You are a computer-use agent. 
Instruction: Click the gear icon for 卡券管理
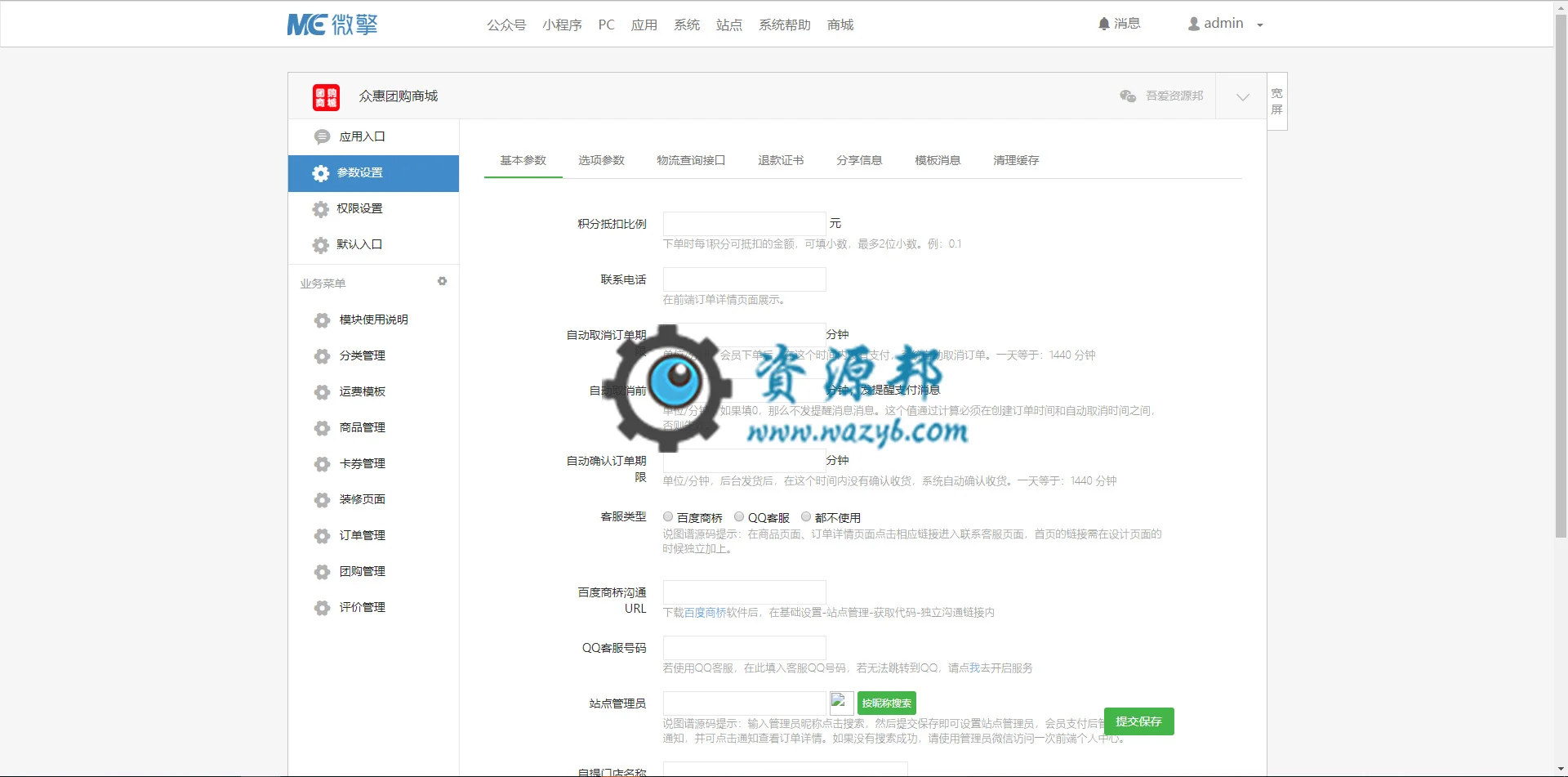(323, 464)
